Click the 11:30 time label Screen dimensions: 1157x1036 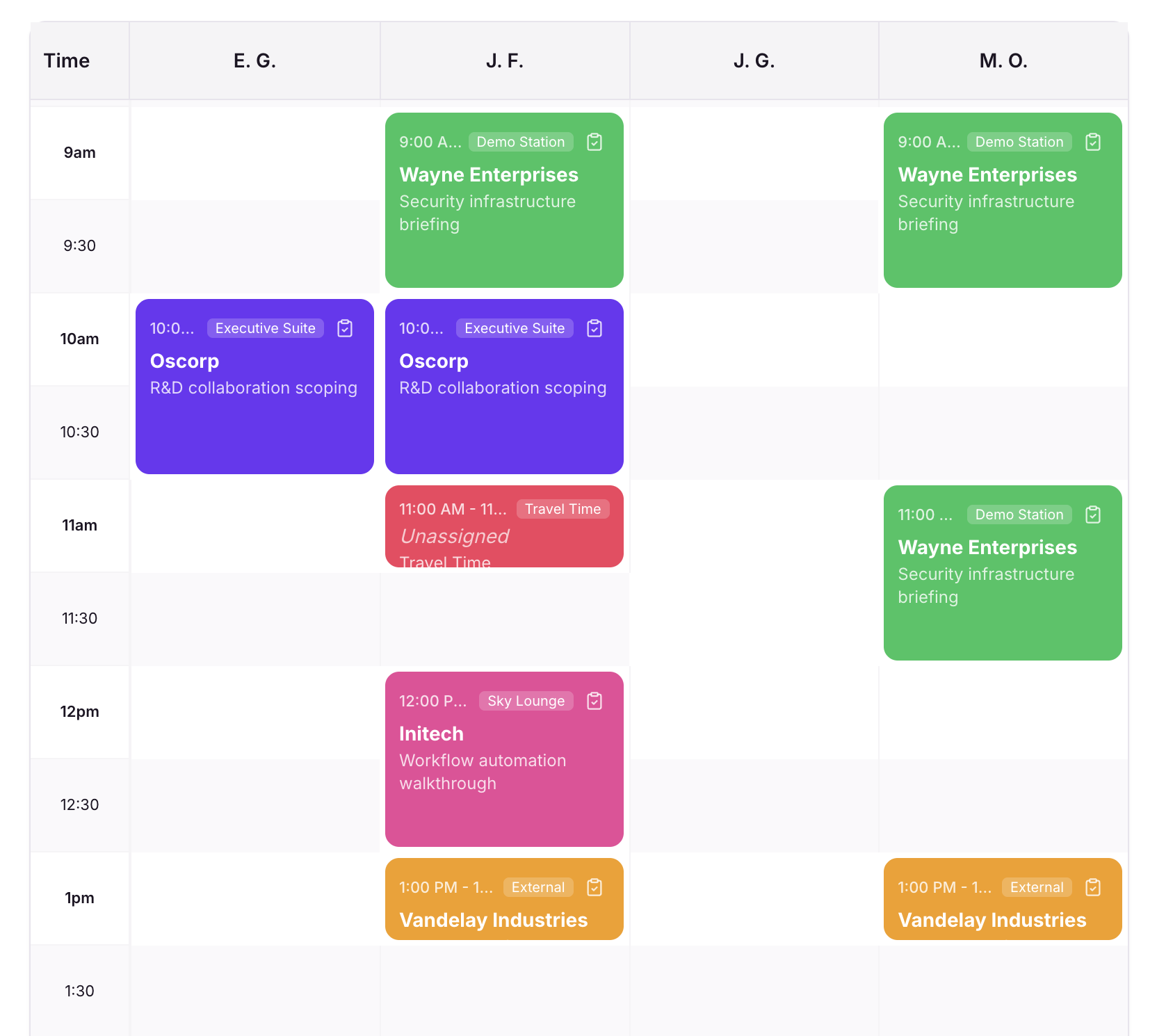coord(80,618)
